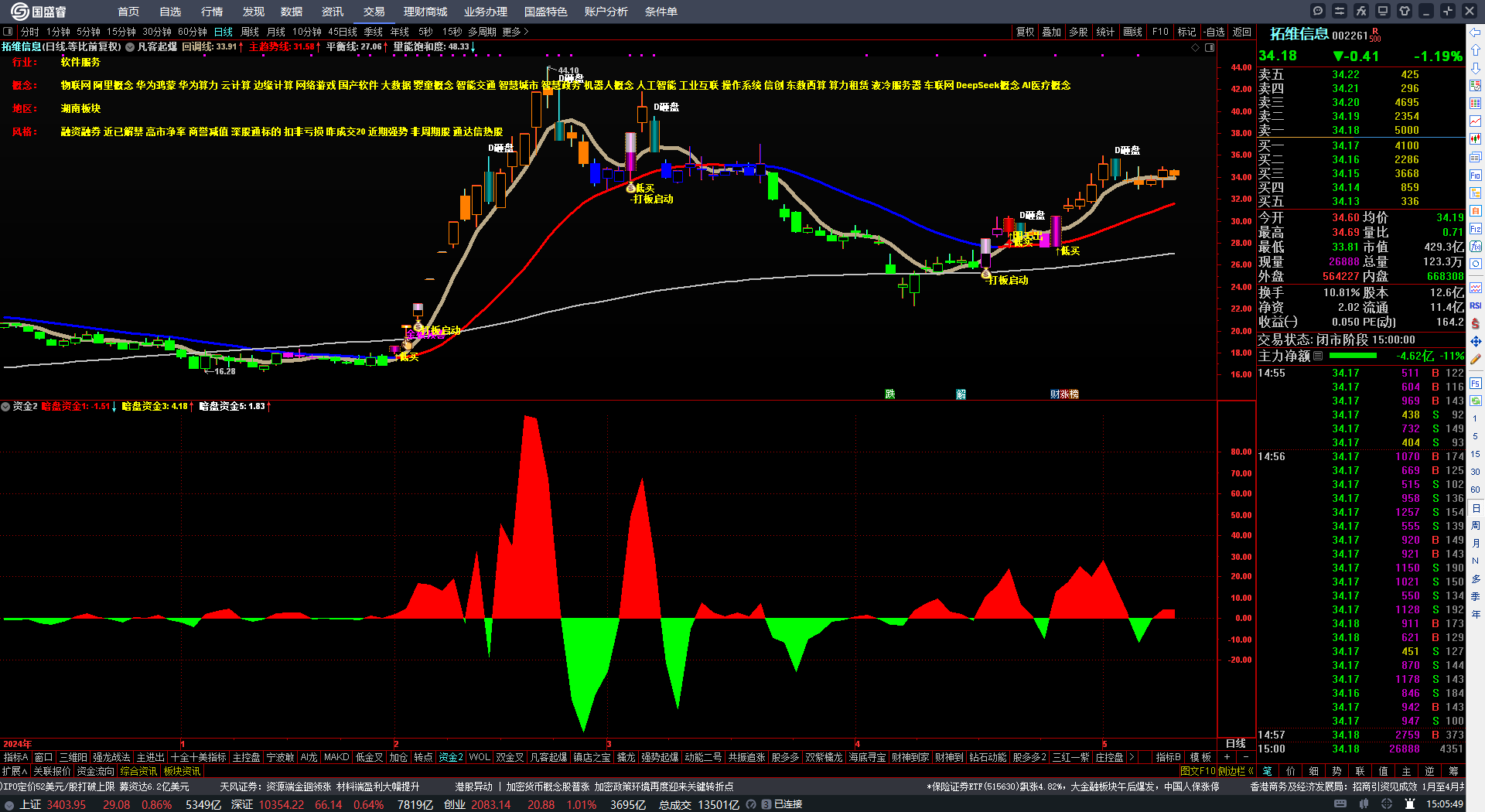Click the crosshair target icon in status bar
This screenshot has height=812, width=1485.
pos(1387,804)
